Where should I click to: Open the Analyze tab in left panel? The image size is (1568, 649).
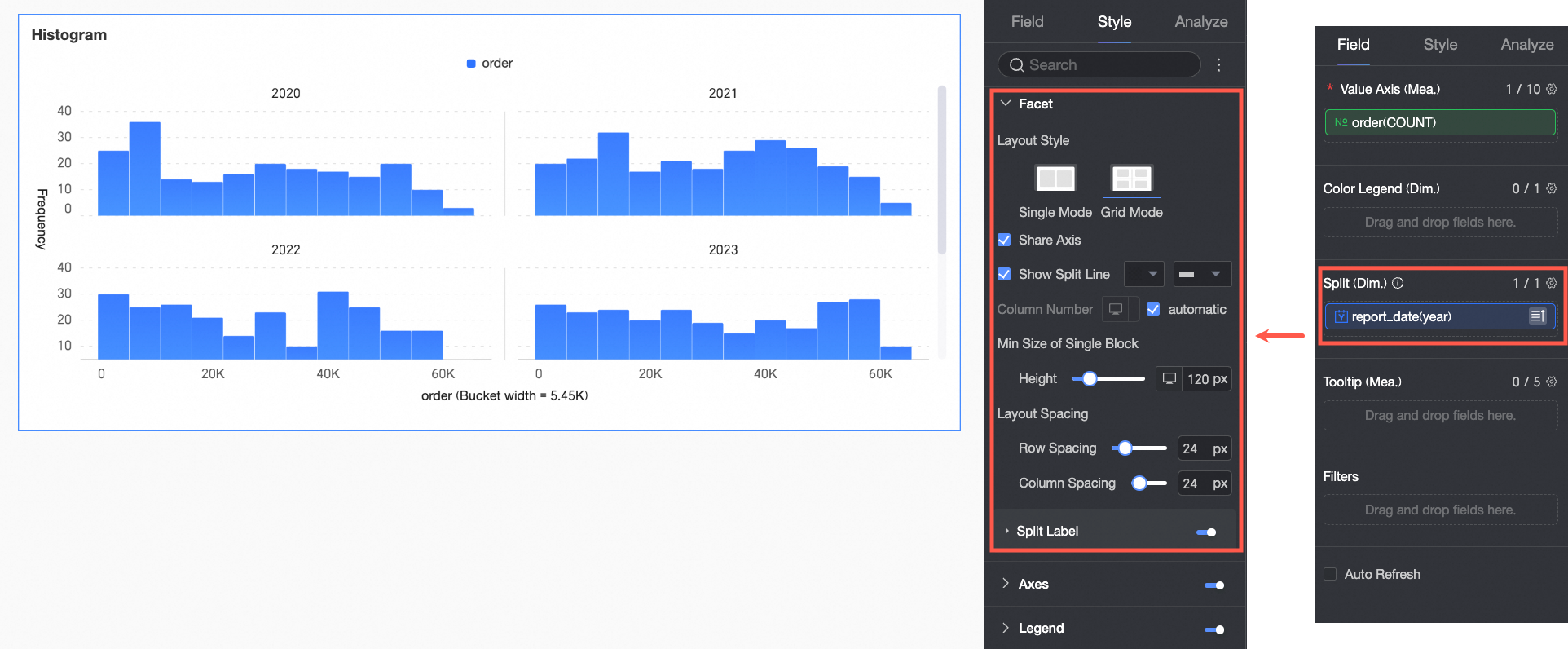[1201, 22]
